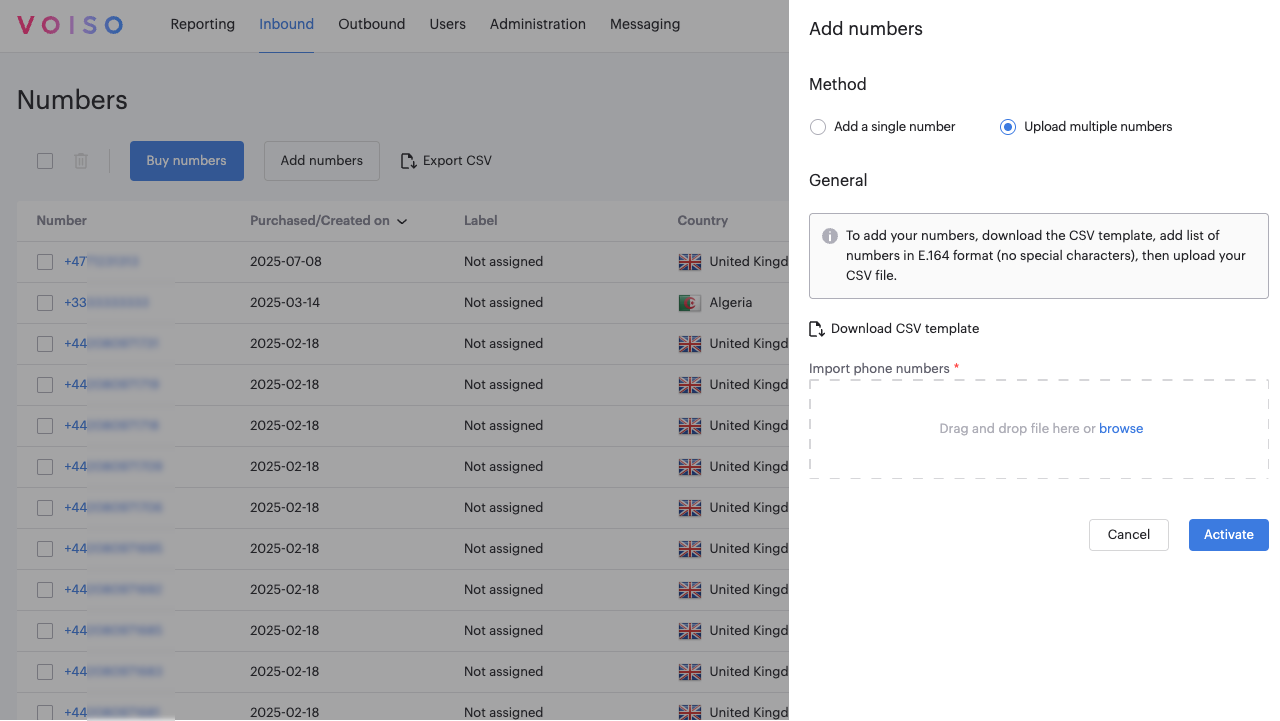Check the box for the +33 number row

tap(45, 303)
